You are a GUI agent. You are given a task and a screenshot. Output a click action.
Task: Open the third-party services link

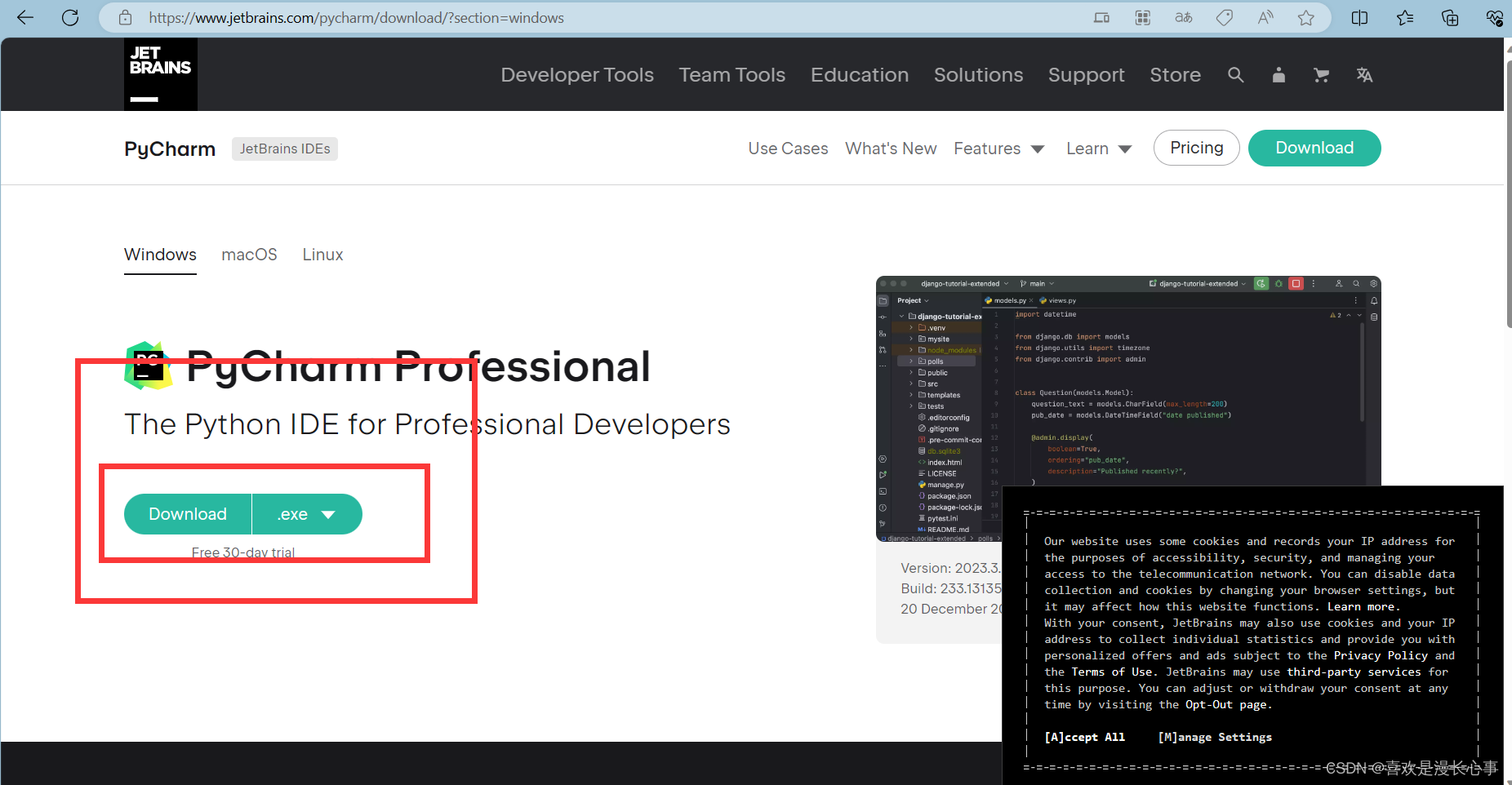[x=1354, y=672]
